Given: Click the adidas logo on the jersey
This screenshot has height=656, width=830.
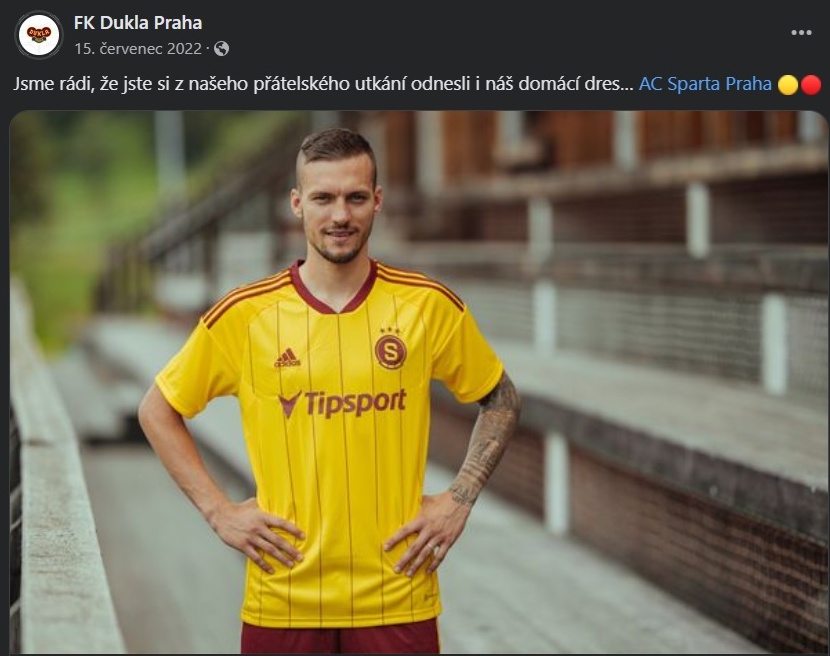Looking at the screenshot, I should tap(287, 358).
